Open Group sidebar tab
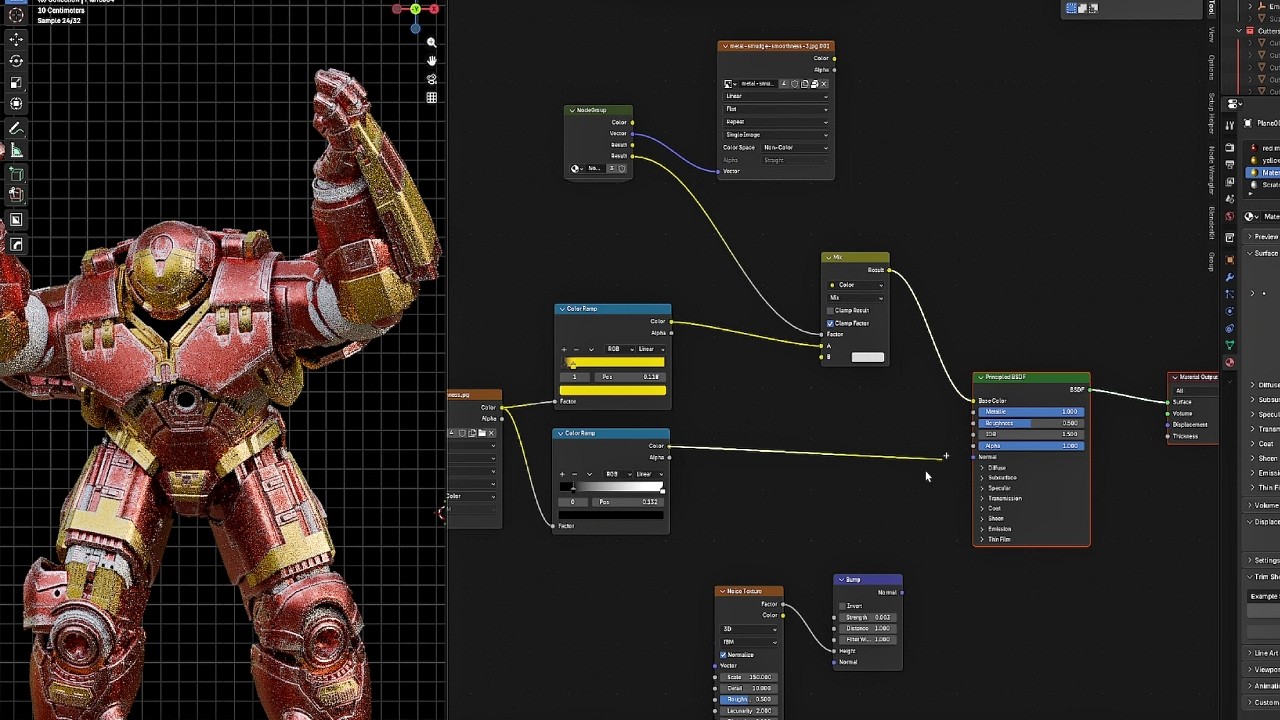1280x720 pixels. 1211,262
